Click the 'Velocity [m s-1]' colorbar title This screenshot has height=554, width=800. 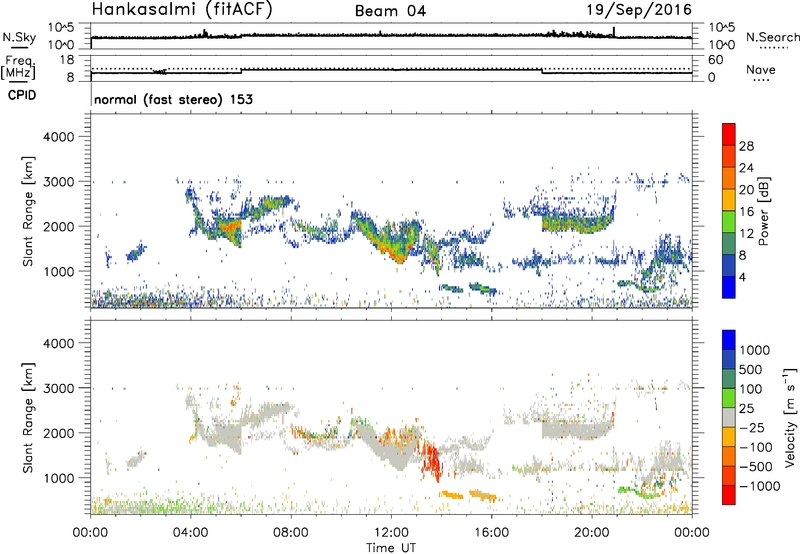pos(790,417)
